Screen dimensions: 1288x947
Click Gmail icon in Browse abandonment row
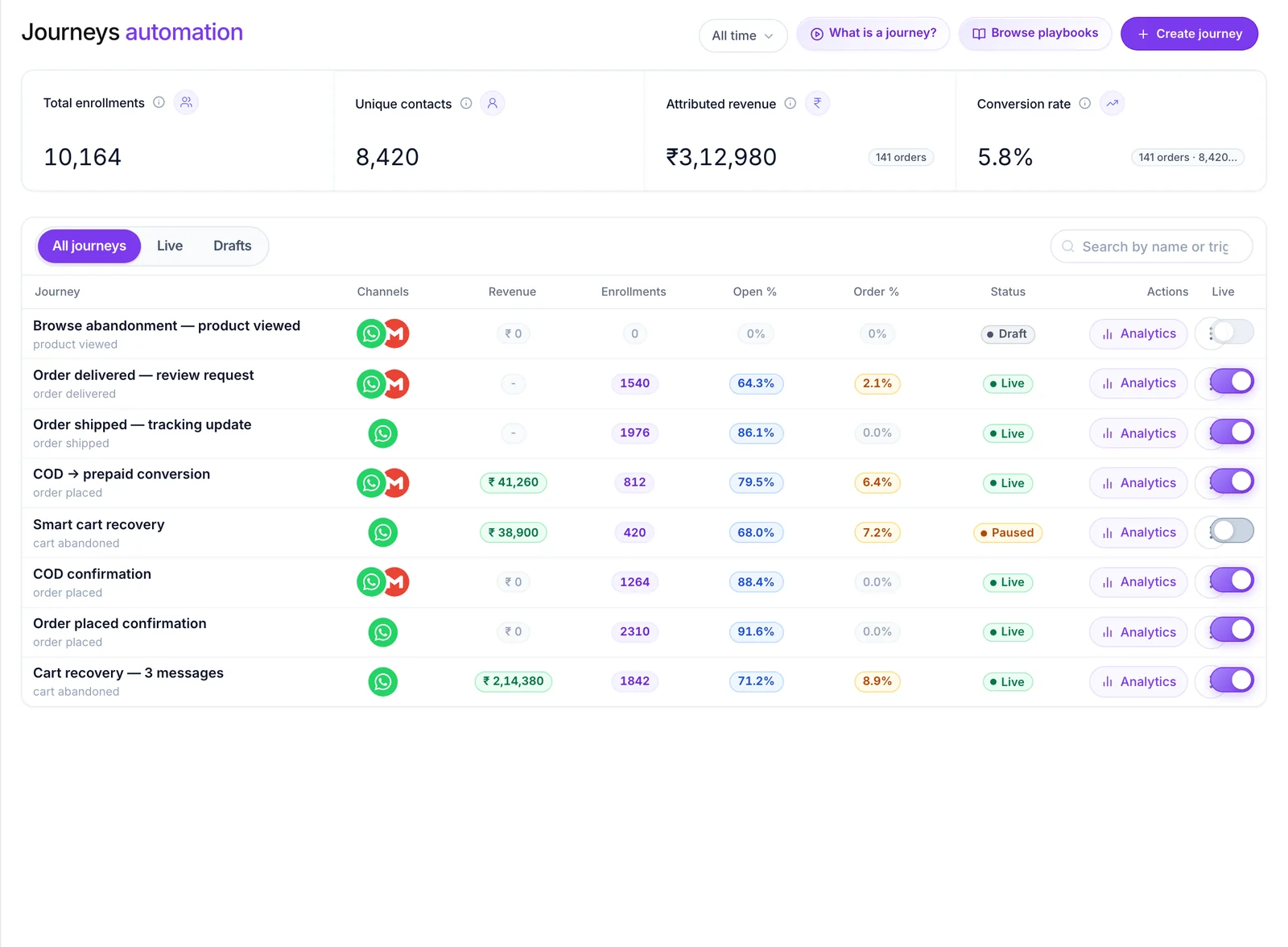click(397, 333)
